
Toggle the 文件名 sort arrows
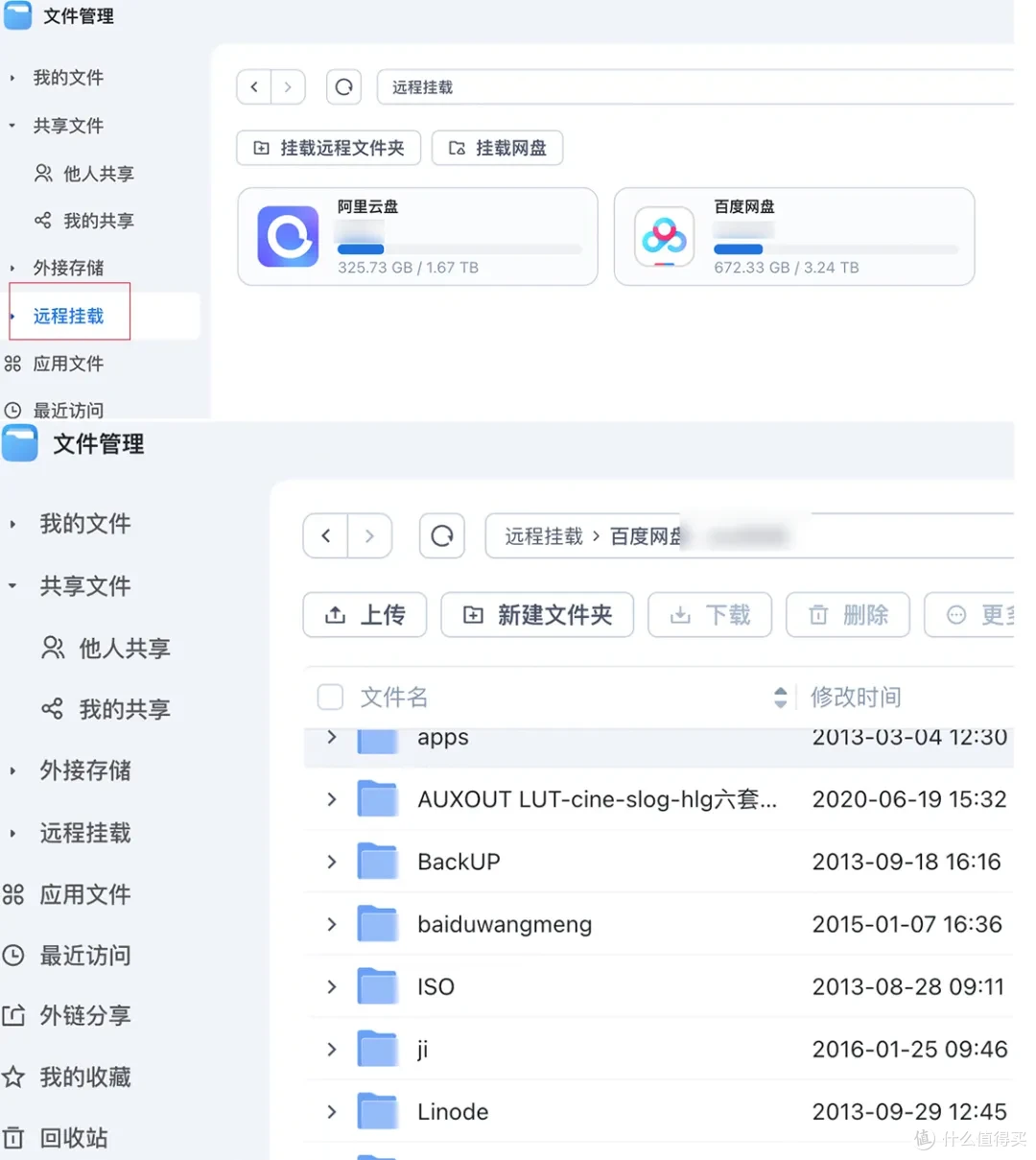point(781,698)
